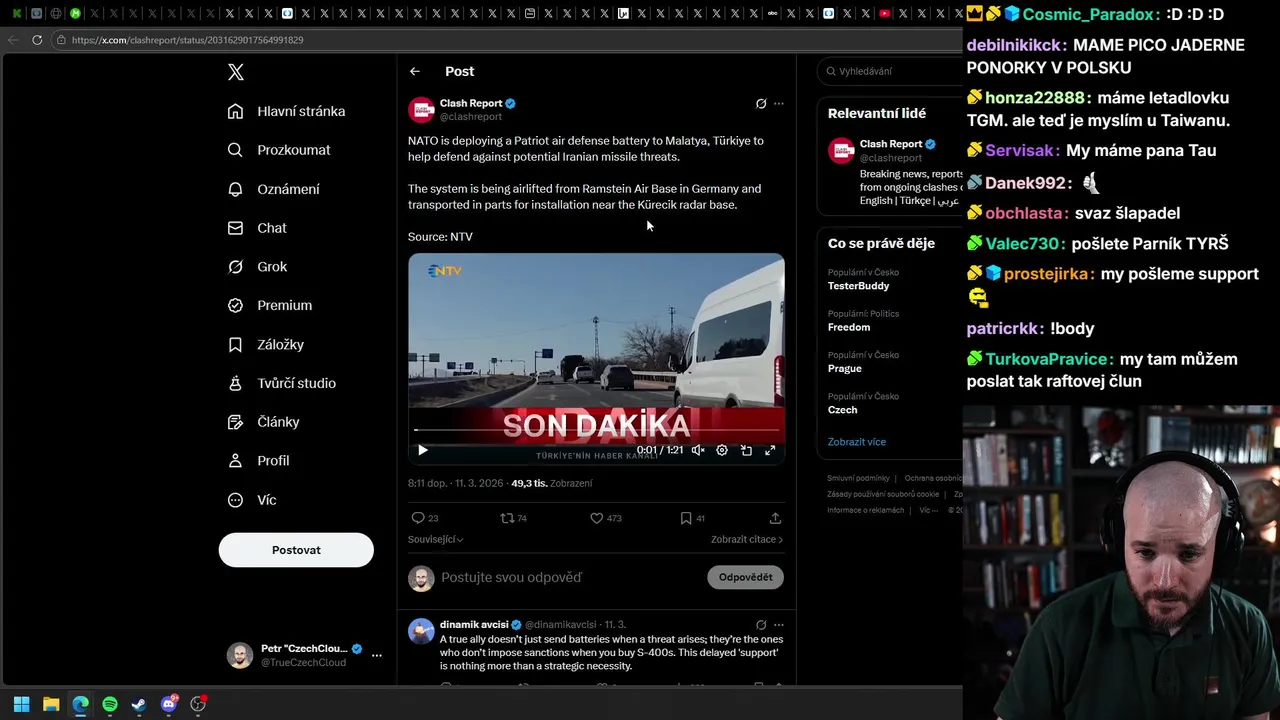
Task: Open Hlavní stránka from sidebar
Action: tap(287, 111)
